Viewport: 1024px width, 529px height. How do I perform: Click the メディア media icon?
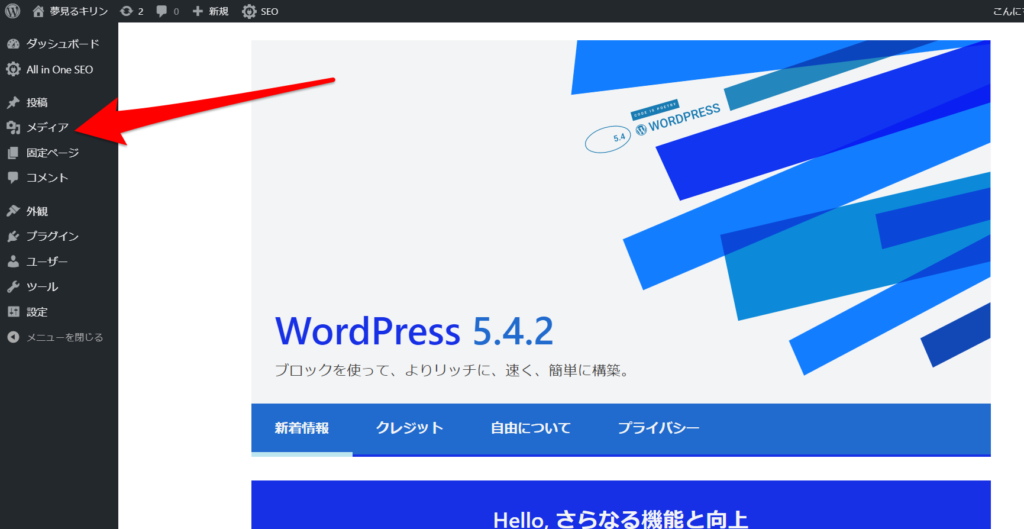click(x=13, y=127)
